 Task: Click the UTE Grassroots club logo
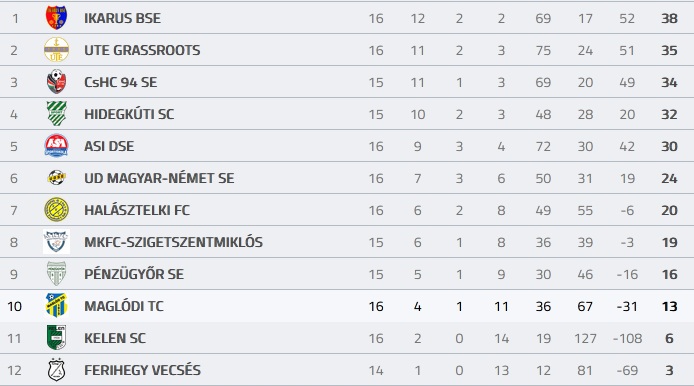click(x=56, y=50)
